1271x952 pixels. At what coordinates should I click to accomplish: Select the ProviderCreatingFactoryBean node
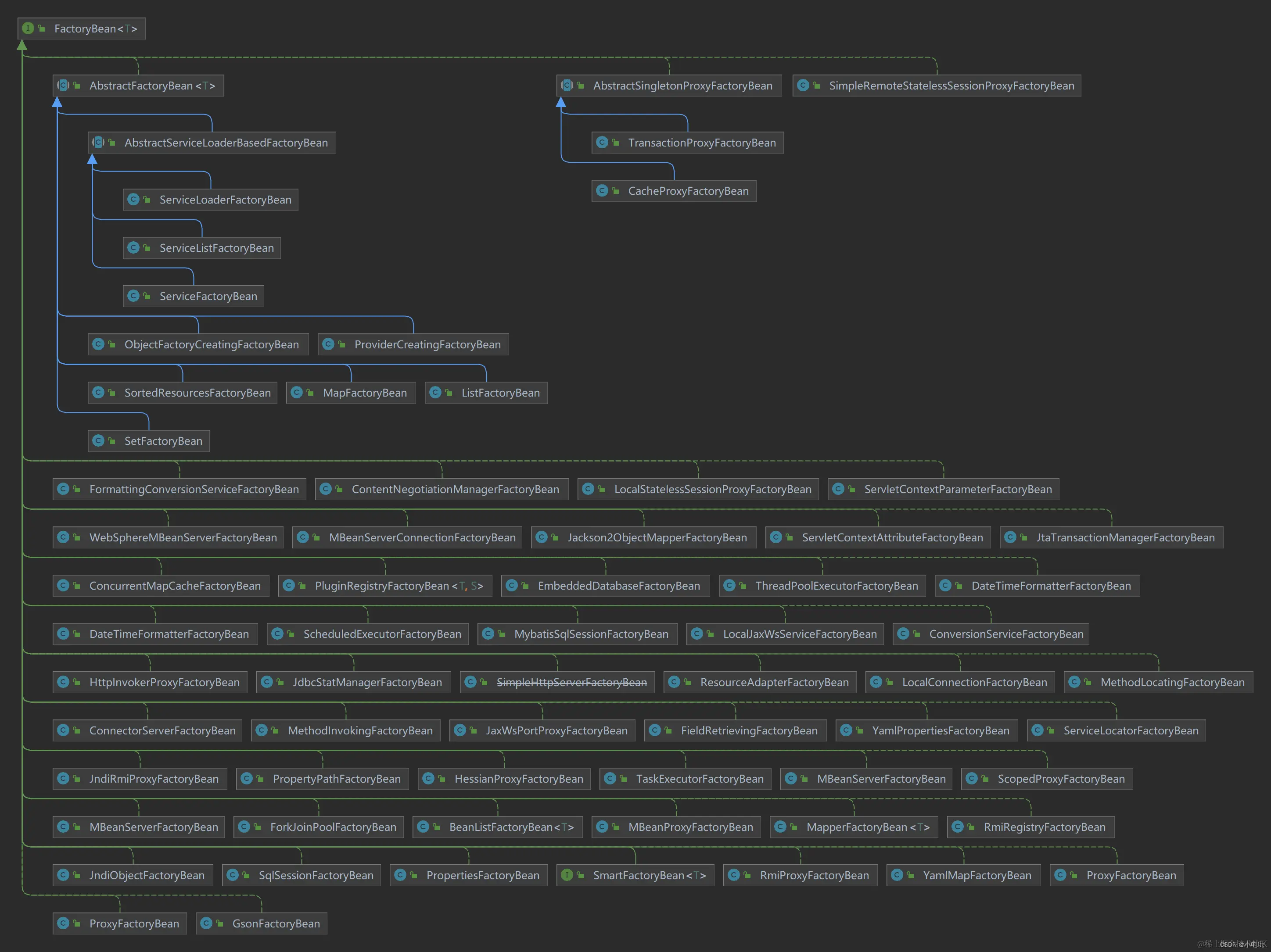pyautogui.click(x=427, y=345)
